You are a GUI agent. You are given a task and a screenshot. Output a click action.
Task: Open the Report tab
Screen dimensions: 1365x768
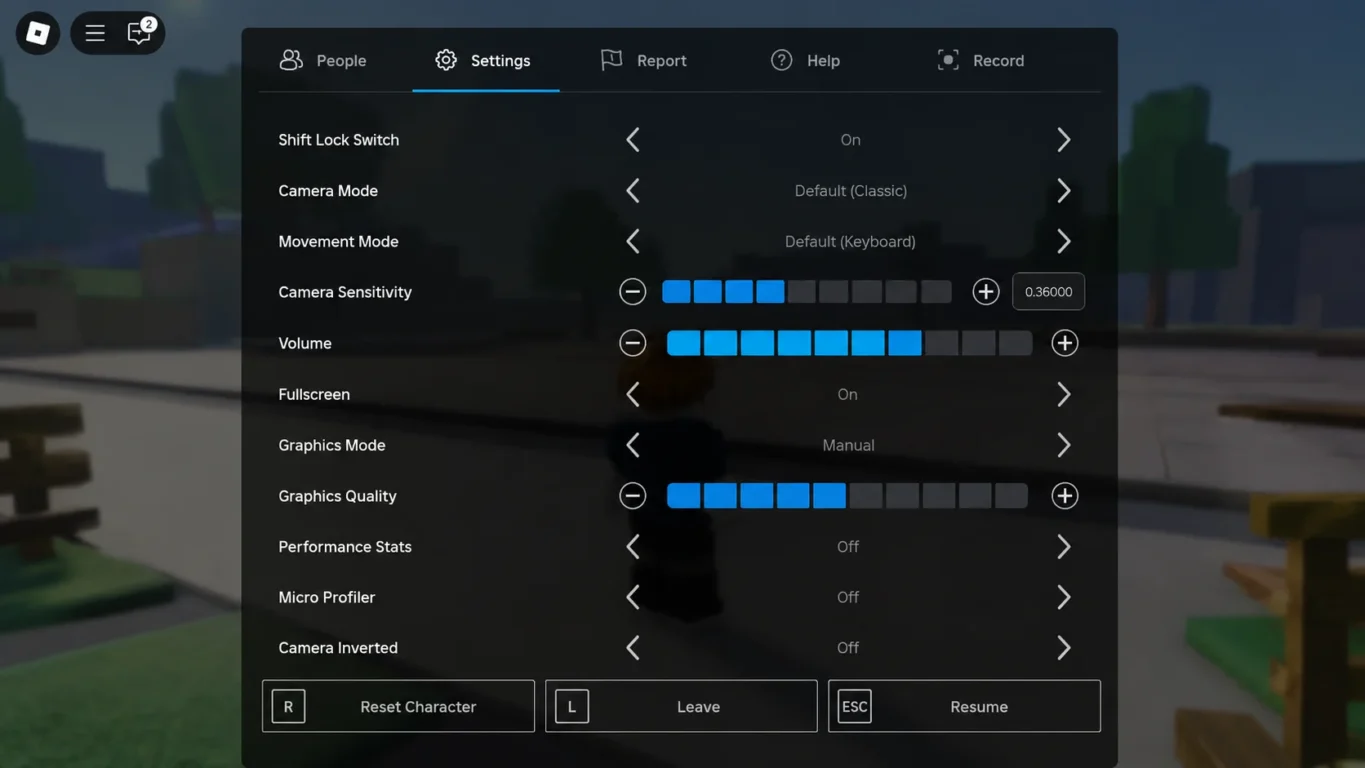tap(643, 61)
